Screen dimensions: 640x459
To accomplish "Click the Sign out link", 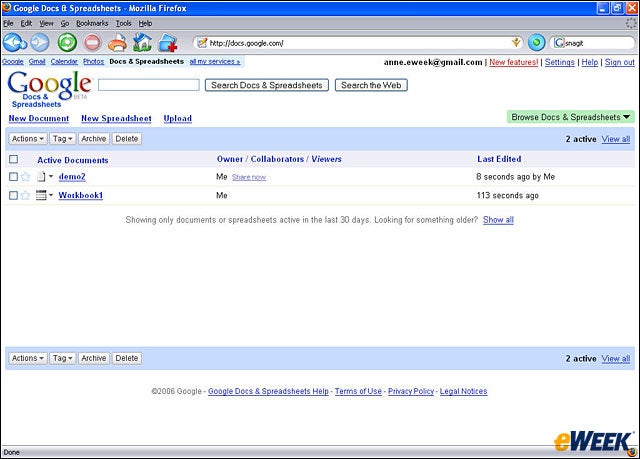I will click(x=620, y=62).
